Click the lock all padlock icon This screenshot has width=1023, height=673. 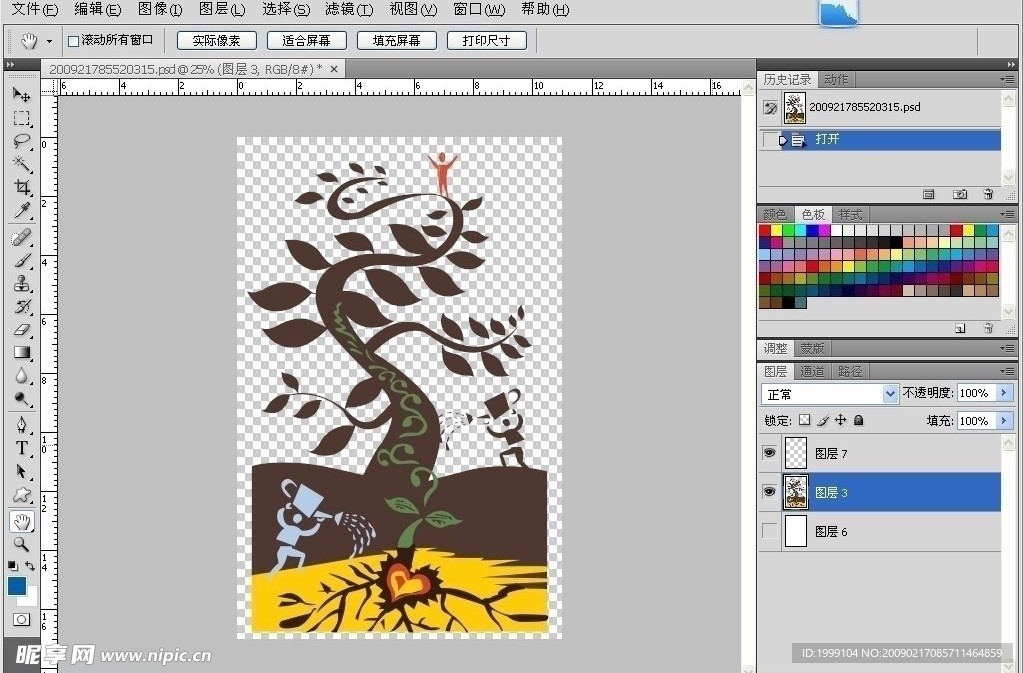[858, 421]
